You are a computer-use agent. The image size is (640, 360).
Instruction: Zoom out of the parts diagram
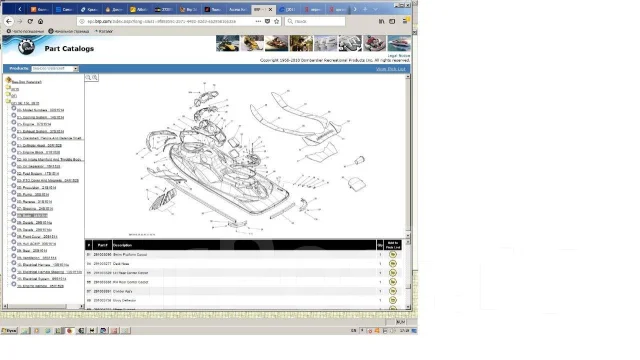tap(95, 78)
